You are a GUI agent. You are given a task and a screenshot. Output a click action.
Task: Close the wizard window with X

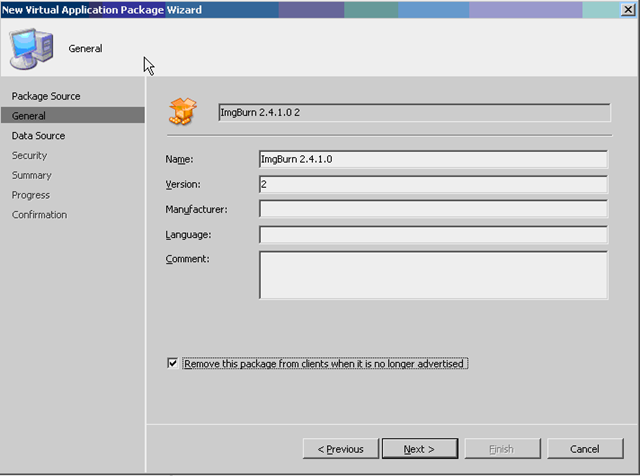628,9
